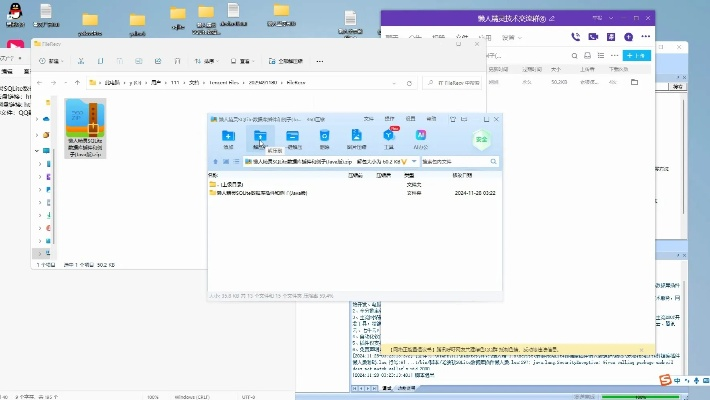This screenshot has width=710, height=400.
Task: Click the Rename icon in File Explorer toolbar
Action: click(139, 61)
